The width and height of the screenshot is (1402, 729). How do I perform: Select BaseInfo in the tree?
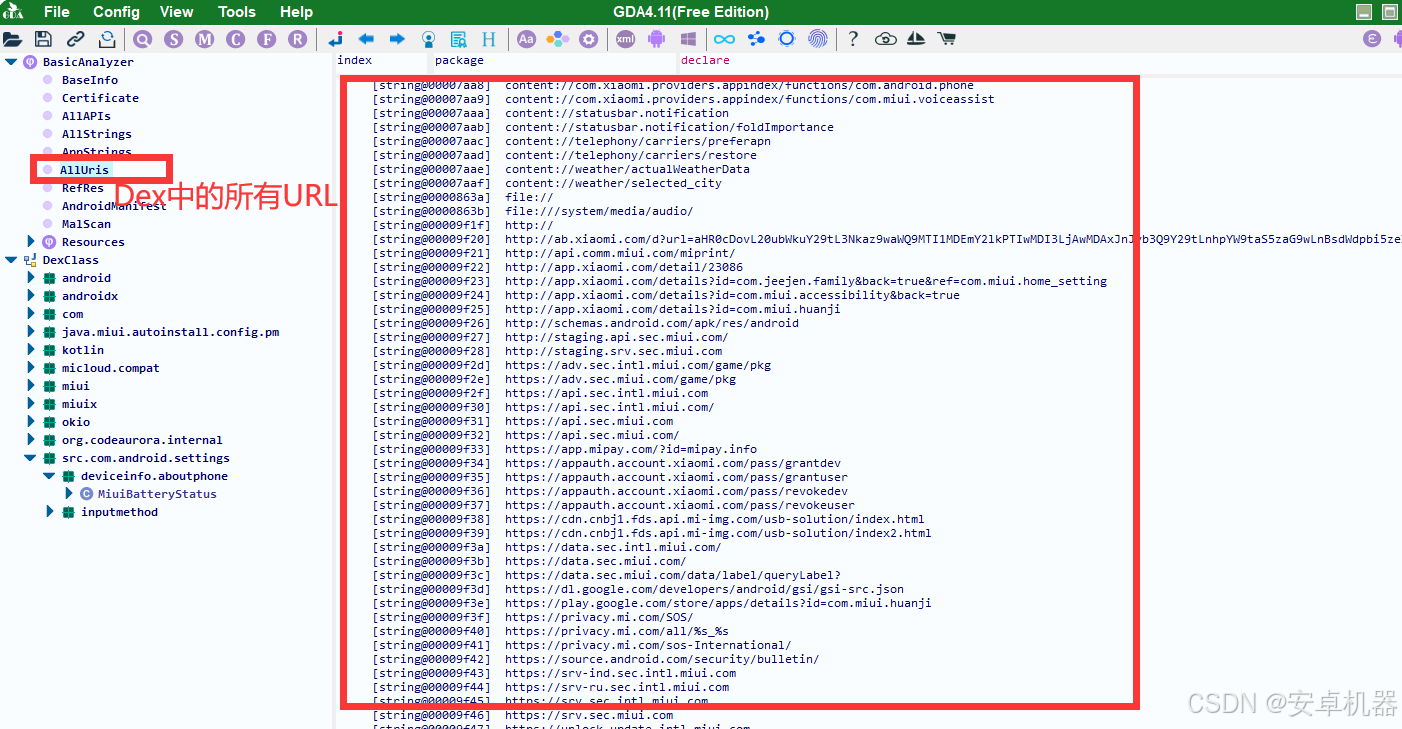click(90, 80)
